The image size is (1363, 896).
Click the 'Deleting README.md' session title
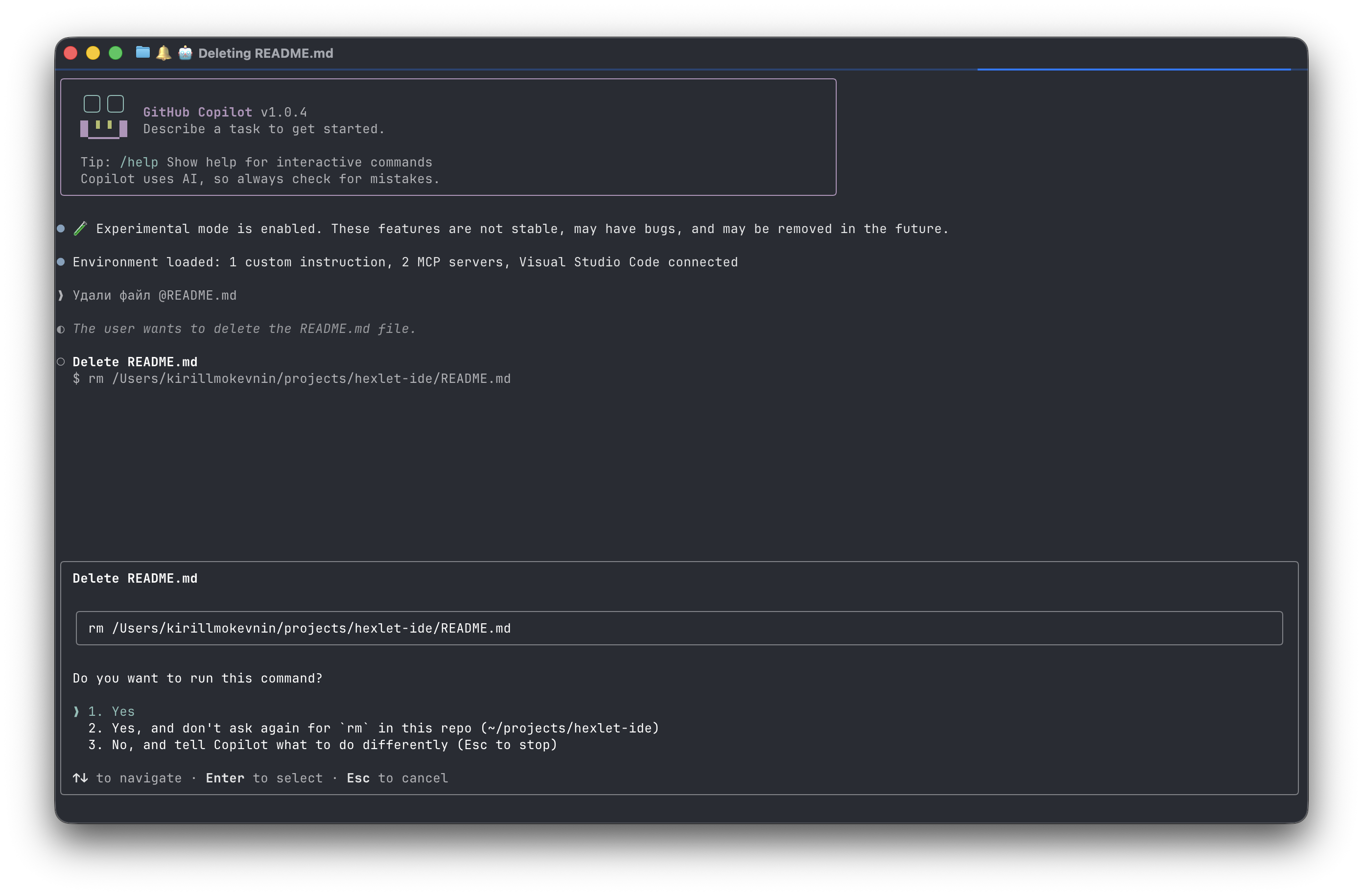tap(266, 53)
